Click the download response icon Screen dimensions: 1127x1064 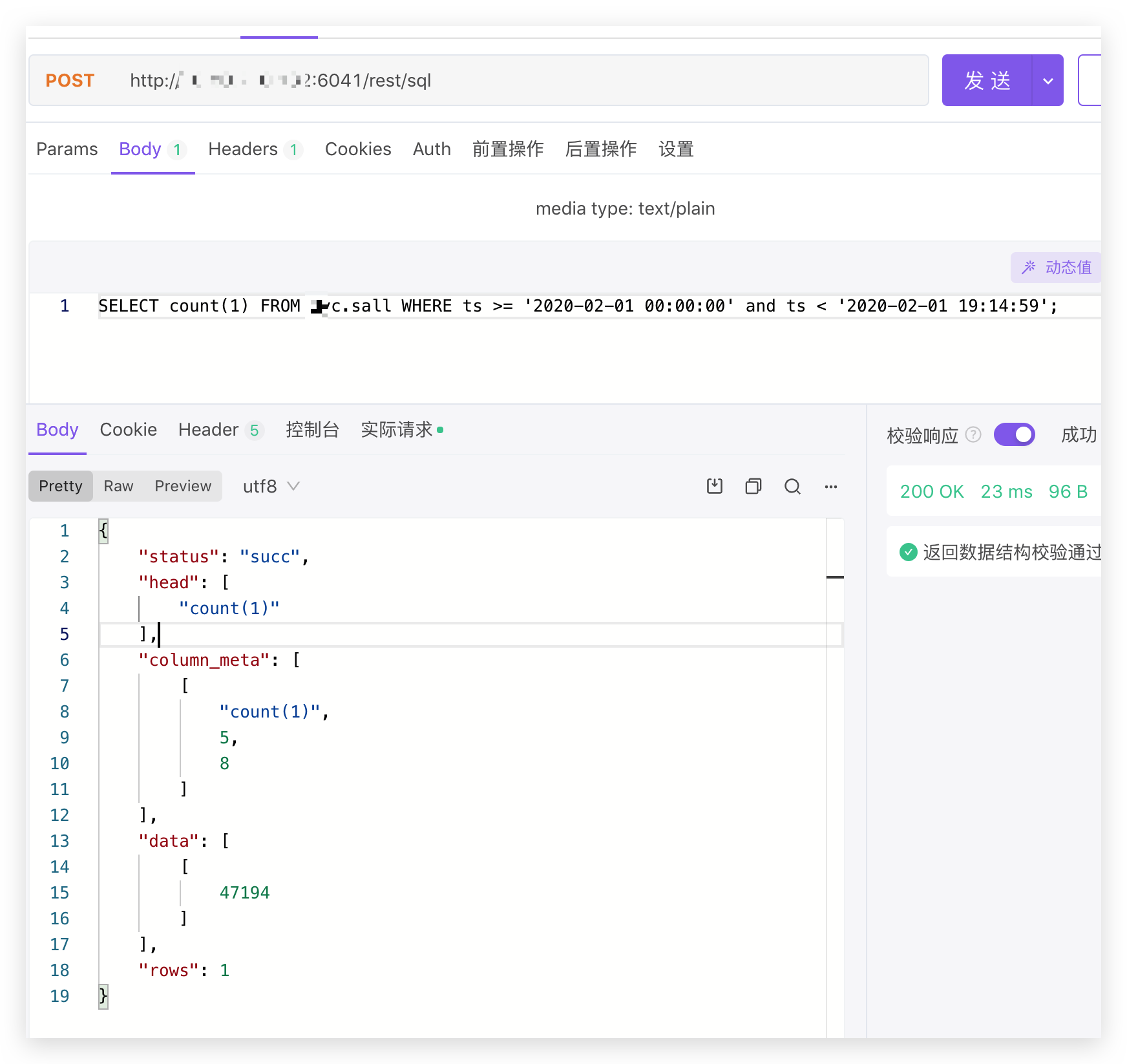tap(714, 486)
